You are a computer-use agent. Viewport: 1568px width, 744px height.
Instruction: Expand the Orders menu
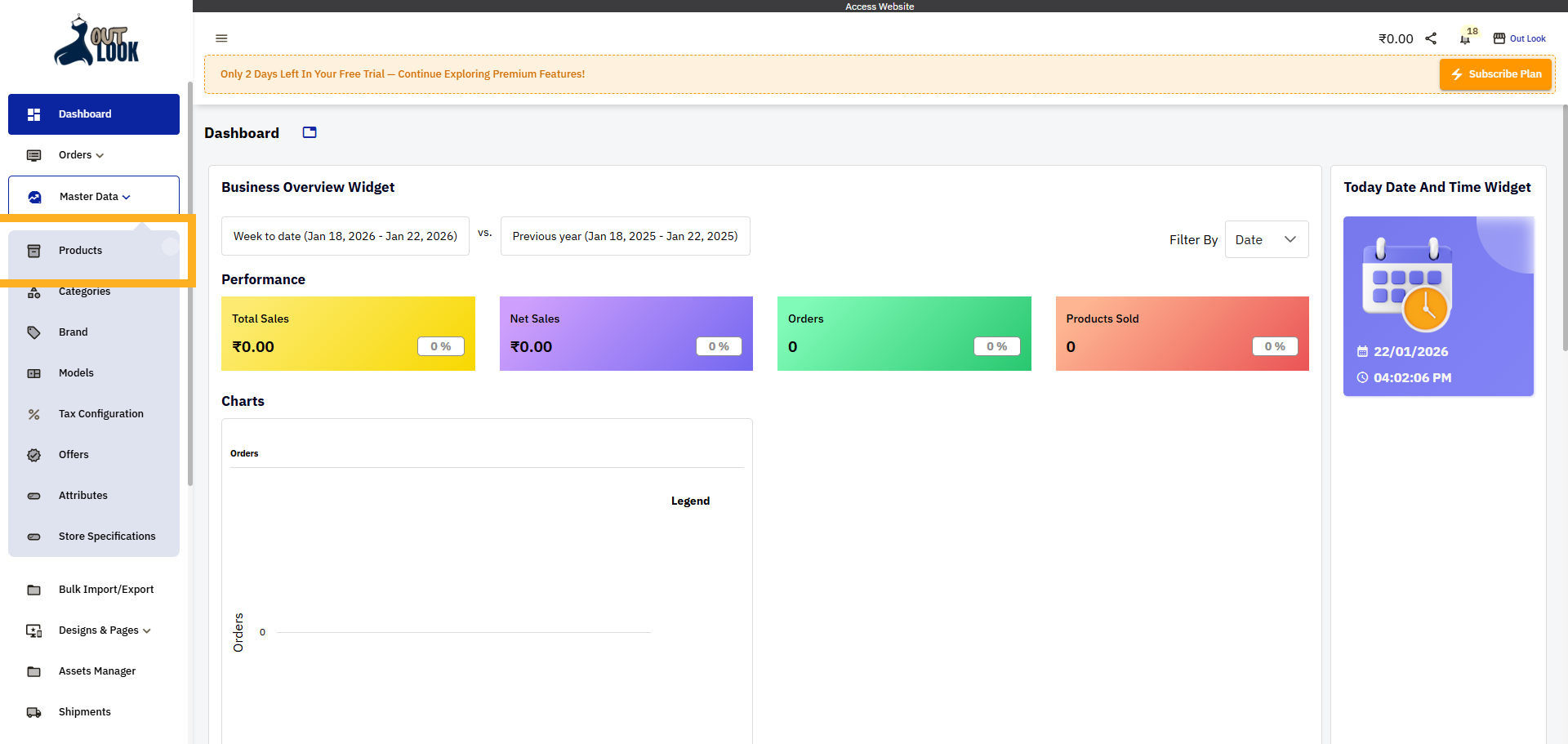tap(78, 155)
